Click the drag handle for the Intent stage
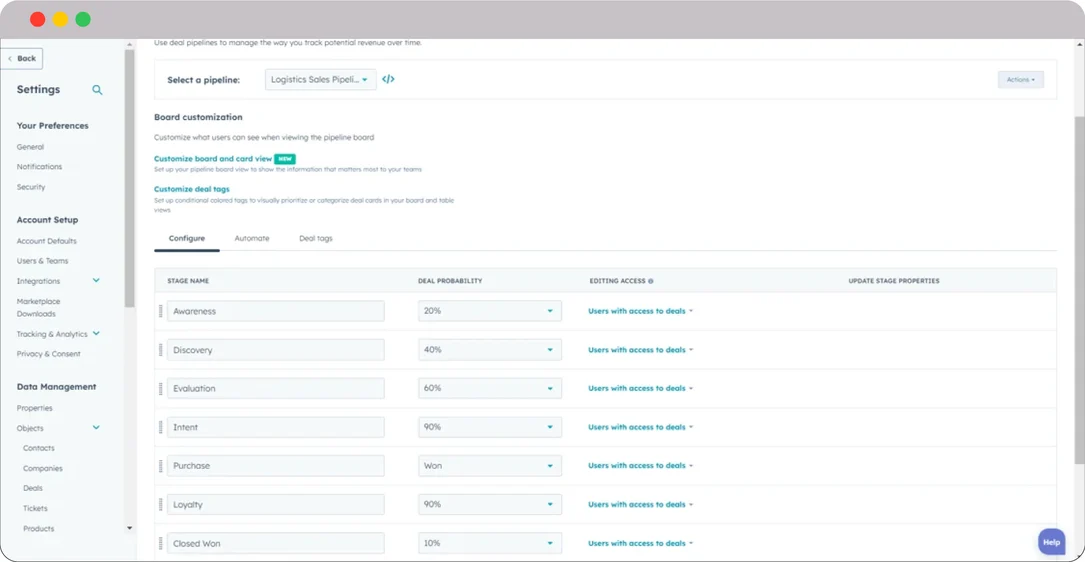Image resolution: width=1085 pixels, height=562 pixels. 161,427
